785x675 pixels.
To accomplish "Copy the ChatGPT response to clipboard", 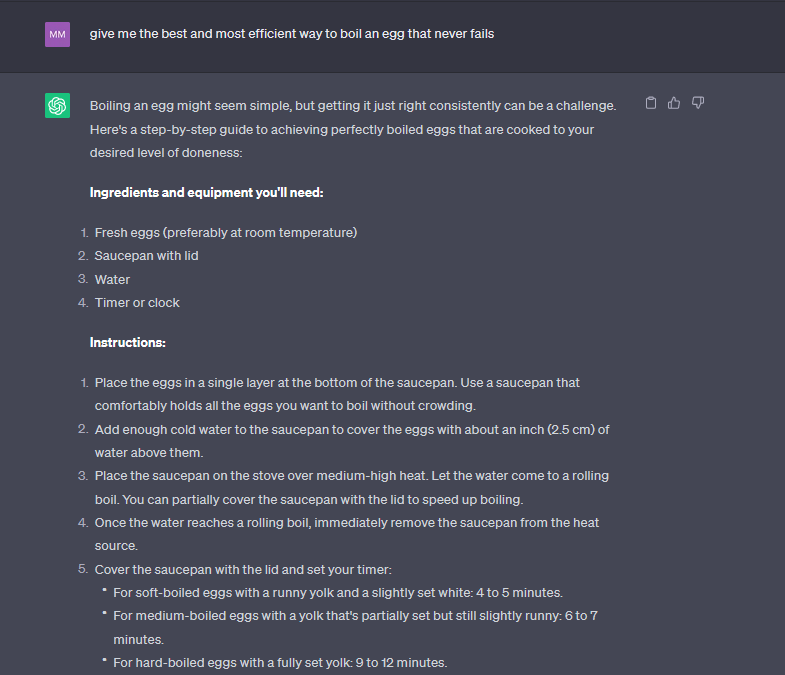I will (651, 103).
